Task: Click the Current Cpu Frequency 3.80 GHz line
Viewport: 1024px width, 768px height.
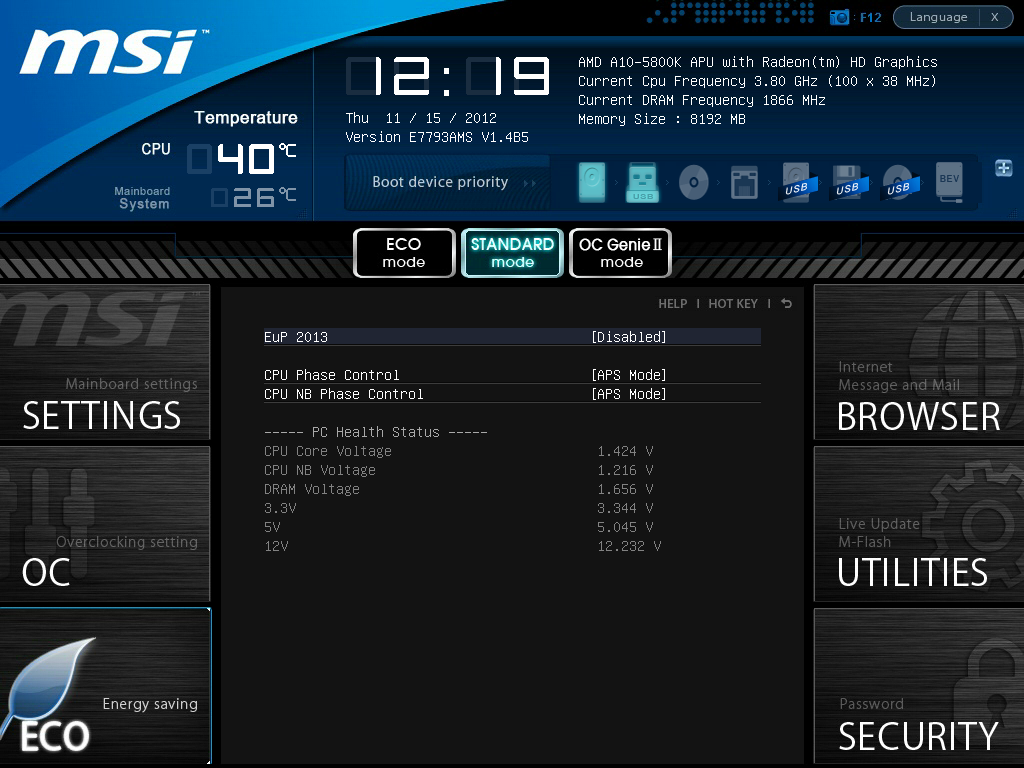Action: tap(758, 81)
